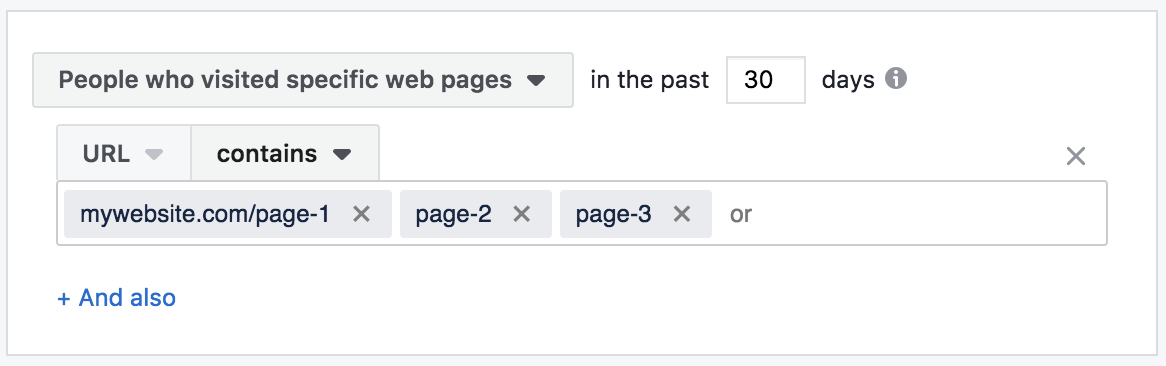Click the 'or' placeholder to add keyword

[741, 214]
